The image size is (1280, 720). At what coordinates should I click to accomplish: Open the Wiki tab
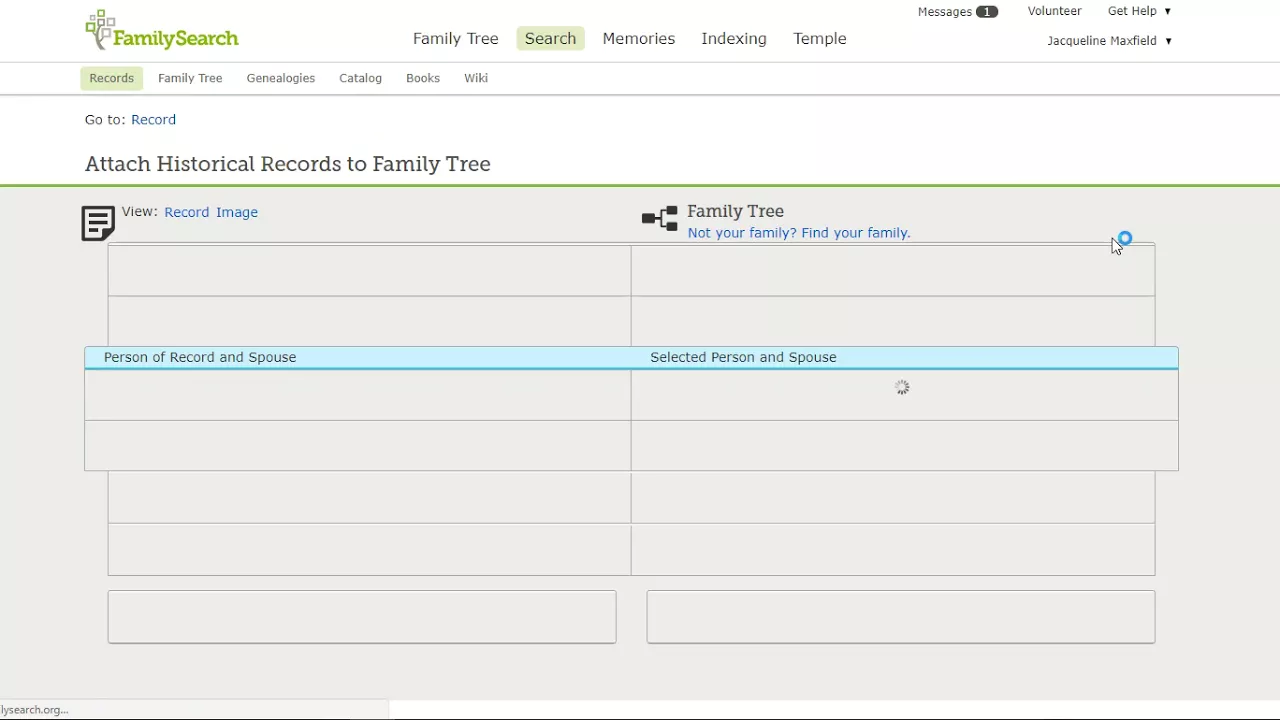coord(476,78)
